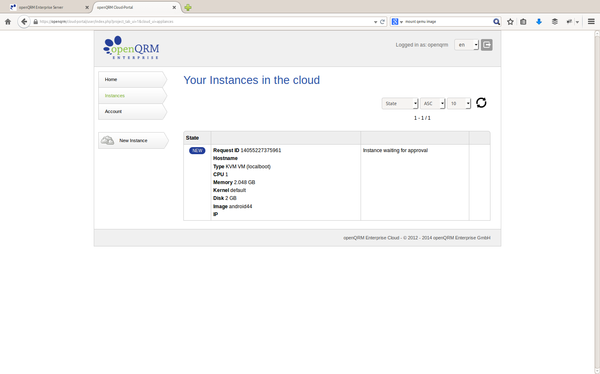Open the search engine selector icon
Screen dimensions: 600x374
pos(397,22)
